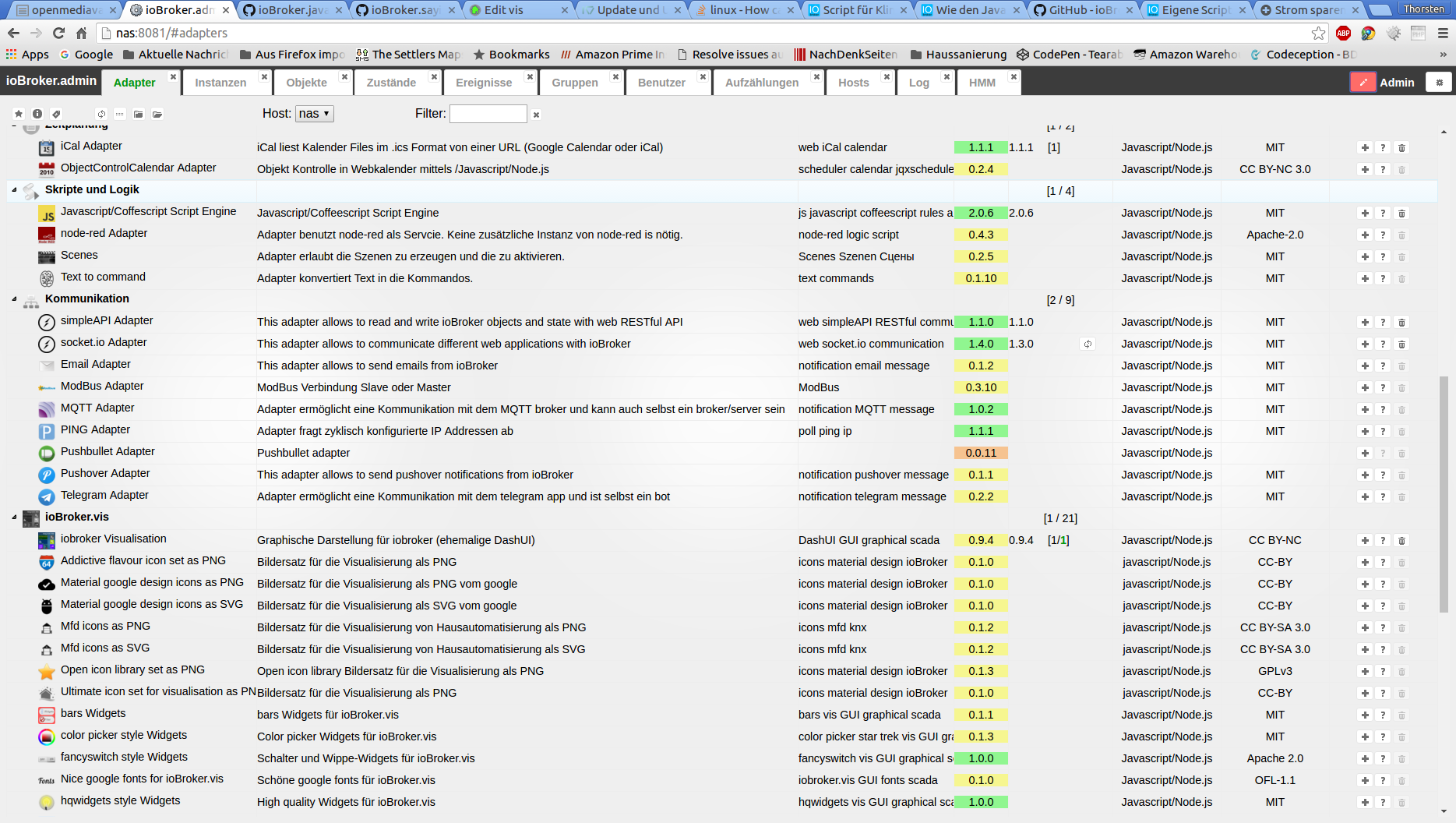Switch to the Edit vis browser tab
Image resolution: width=1456 pixels, height=823 pixels.
[514, 10]
